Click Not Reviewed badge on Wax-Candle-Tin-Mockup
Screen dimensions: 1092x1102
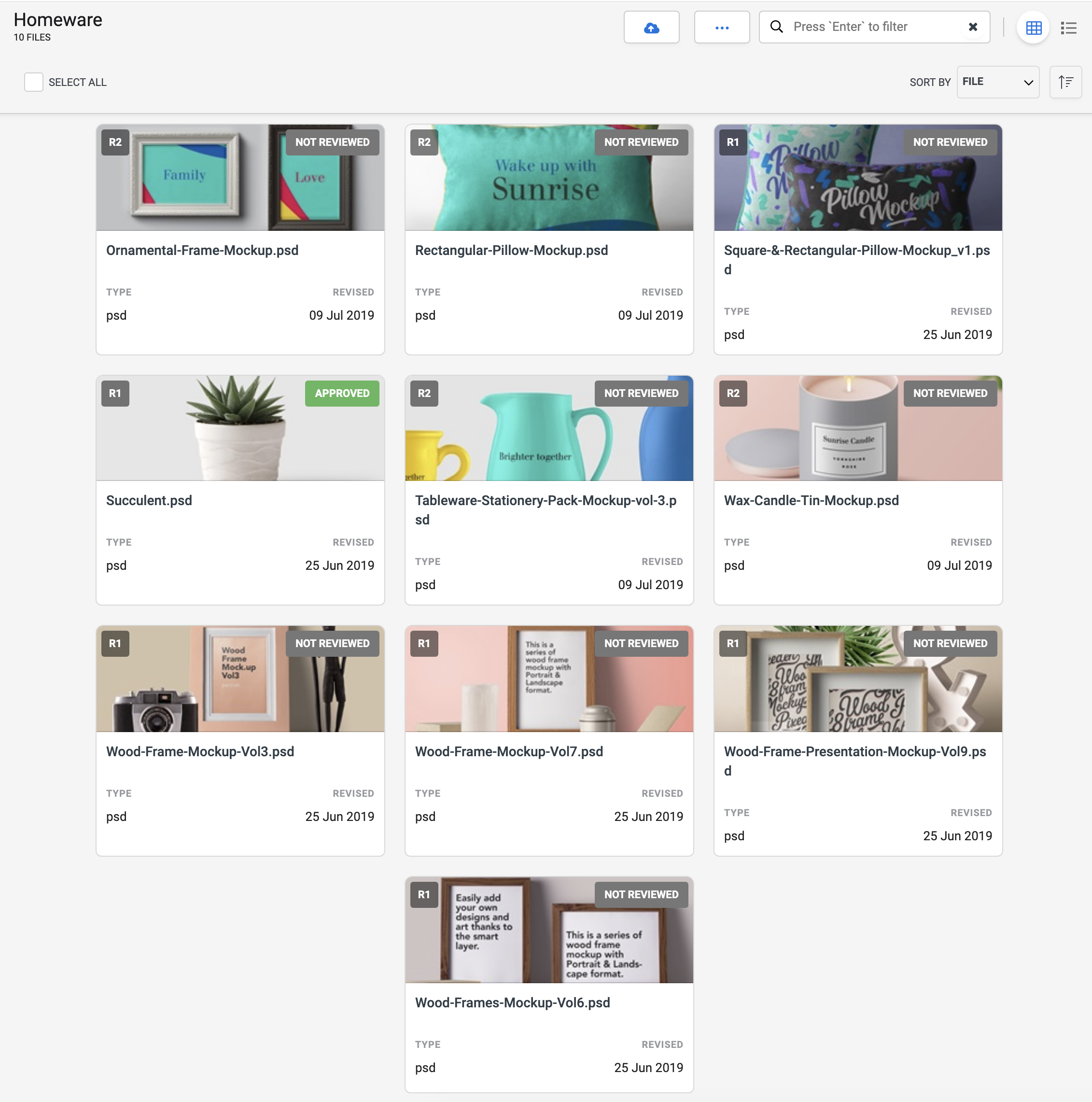tap(950, 393)
